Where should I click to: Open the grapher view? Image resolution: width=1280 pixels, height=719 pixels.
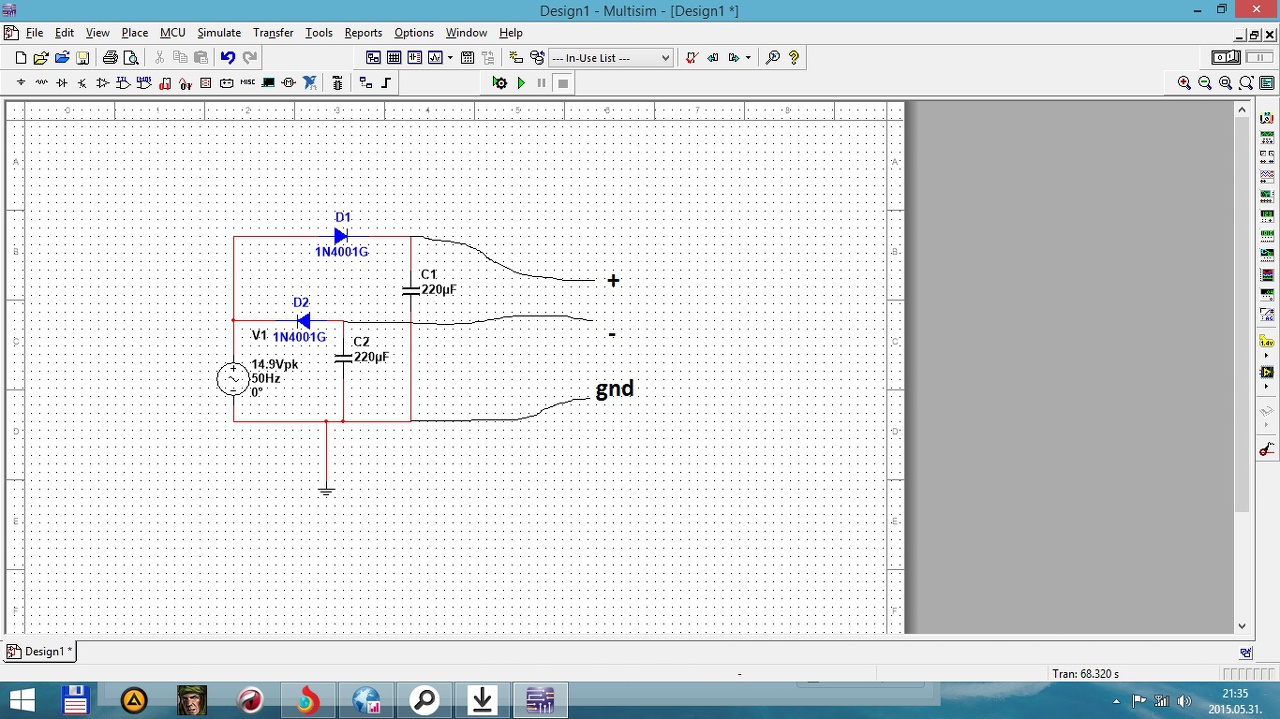(x=435, y=58)
